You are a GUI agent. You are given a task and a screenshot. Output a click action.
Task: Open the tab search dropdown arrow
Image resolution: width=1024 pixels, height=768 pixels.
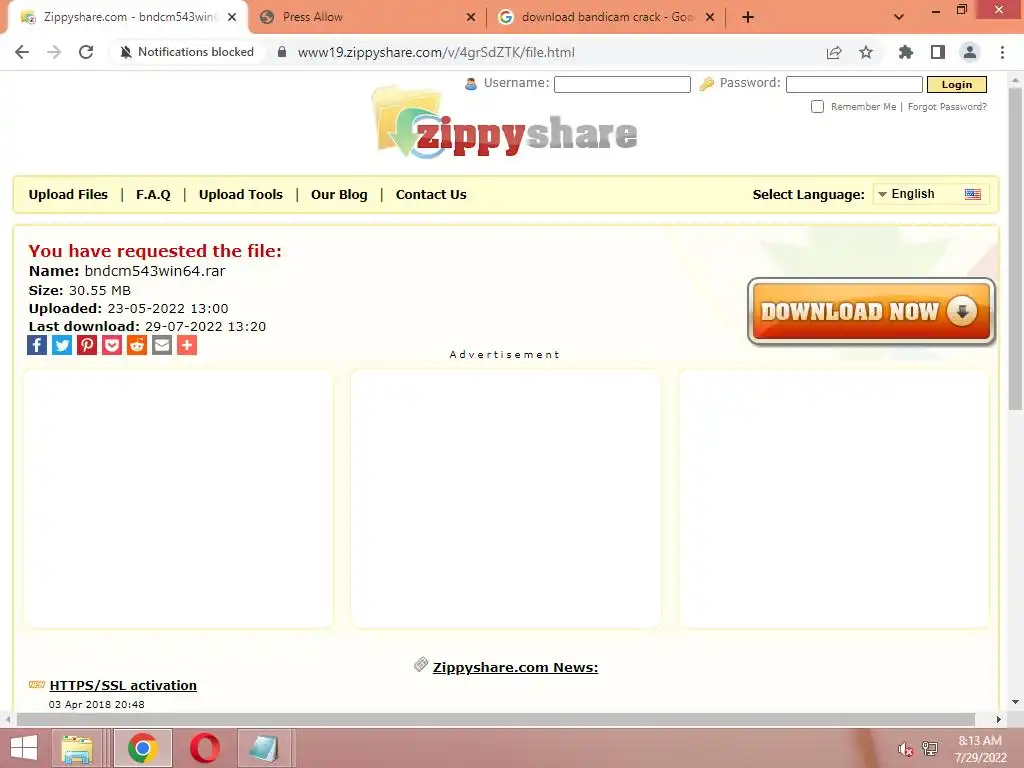pos(899,17)
